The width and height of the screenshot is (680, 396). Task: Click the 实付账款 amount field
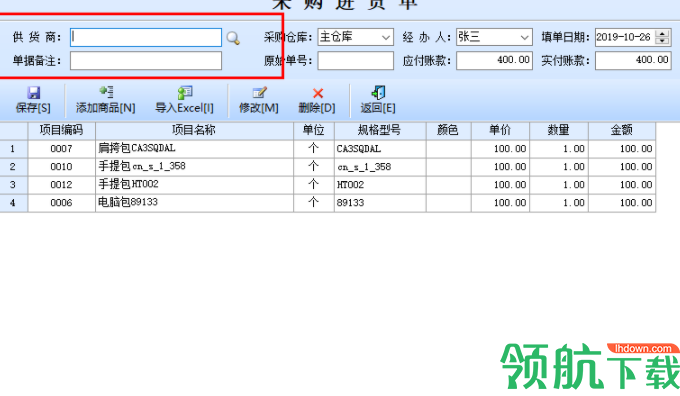click(x=633, y=61)
